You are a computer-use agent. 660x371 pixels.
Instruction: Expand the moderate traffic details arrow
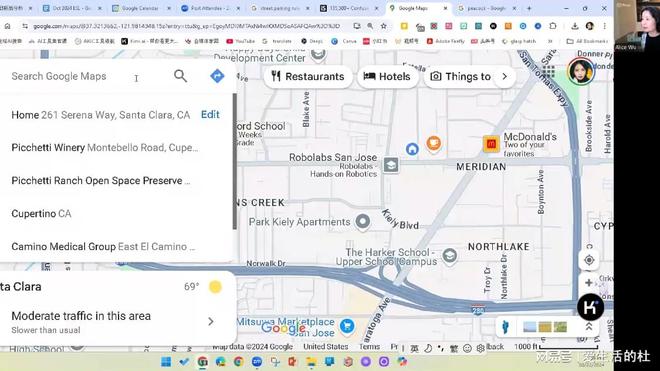pyautogui.click(x=211, y=322)
